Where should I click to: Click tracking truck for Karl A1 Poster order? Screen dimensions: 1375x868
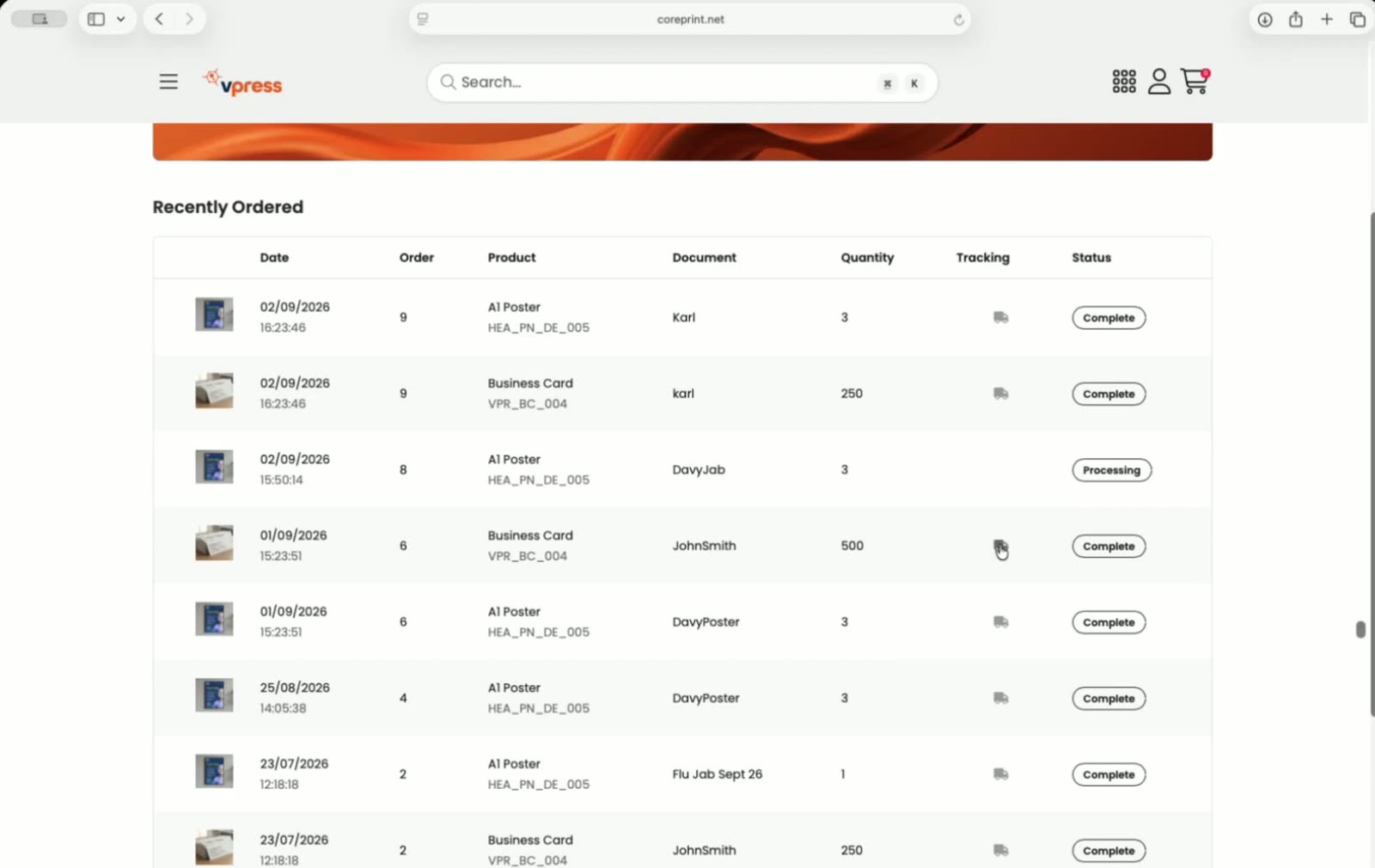[1000, 318]
